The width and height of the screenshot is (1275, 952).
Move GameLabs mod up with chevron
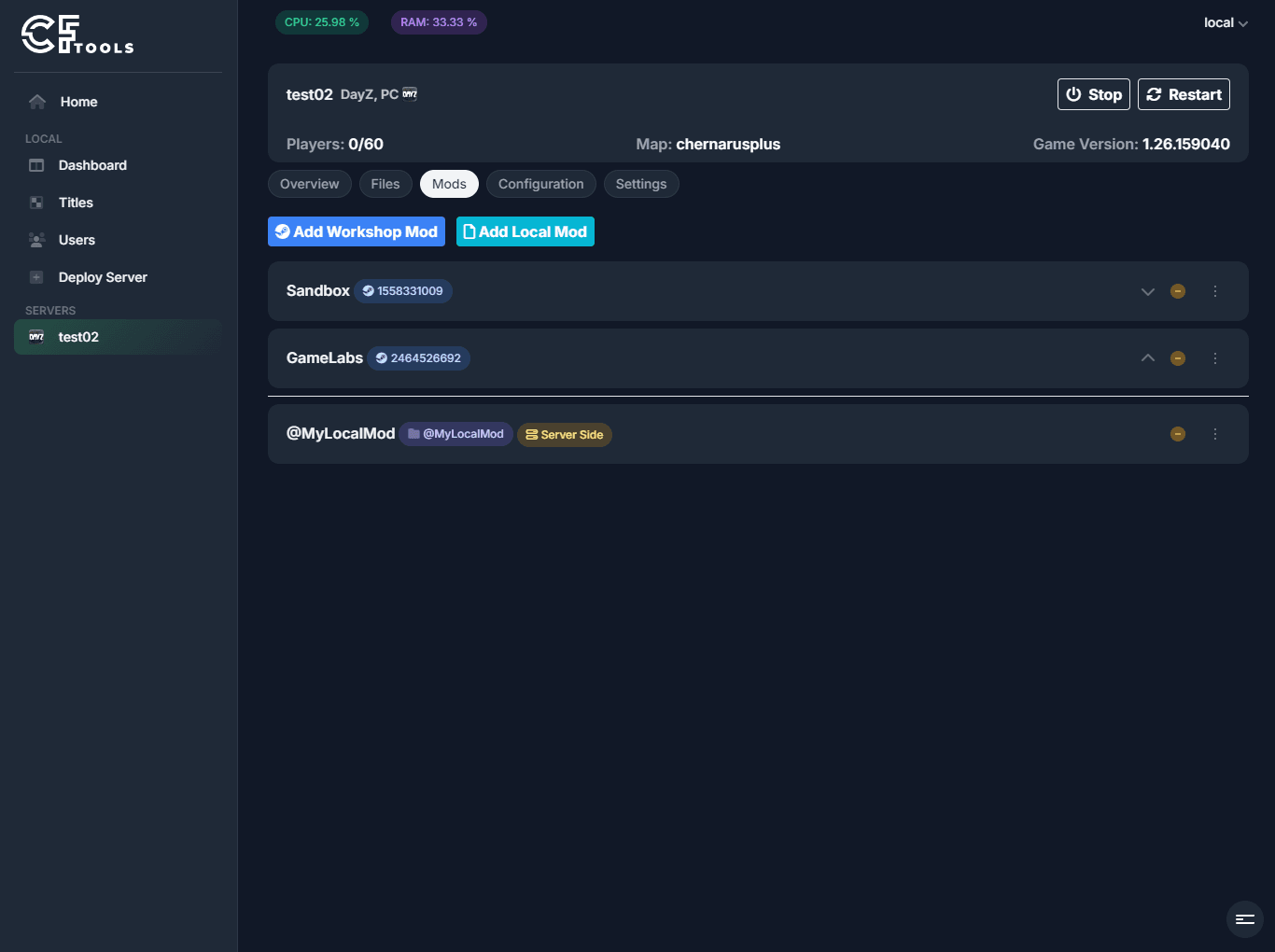(x=1148, y=358)
